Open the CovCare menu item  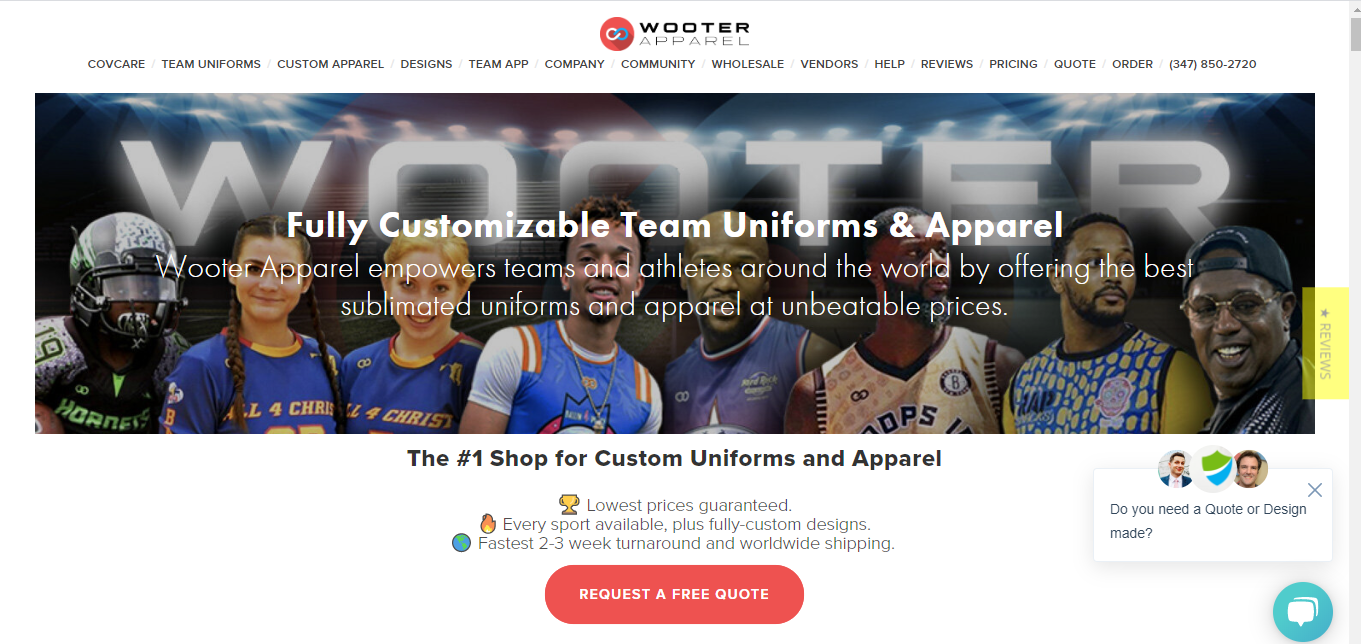coord(116,64)
